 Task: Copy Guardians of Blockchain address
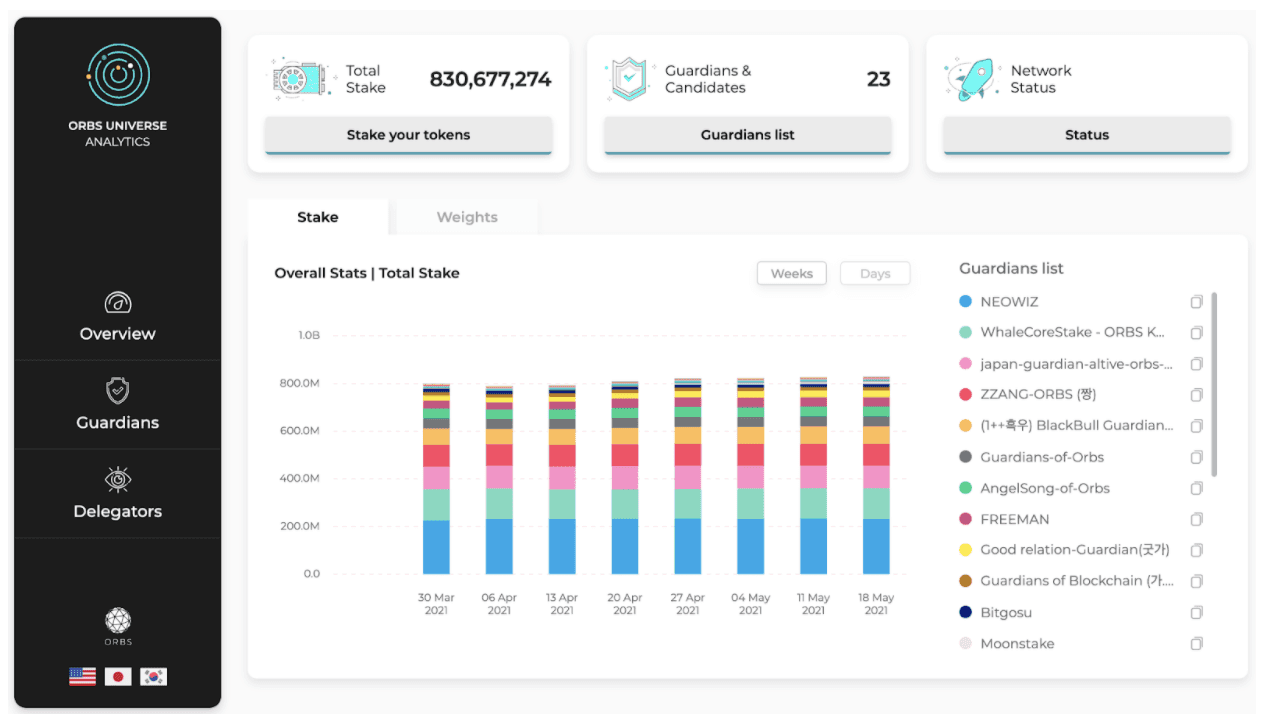1196,581
